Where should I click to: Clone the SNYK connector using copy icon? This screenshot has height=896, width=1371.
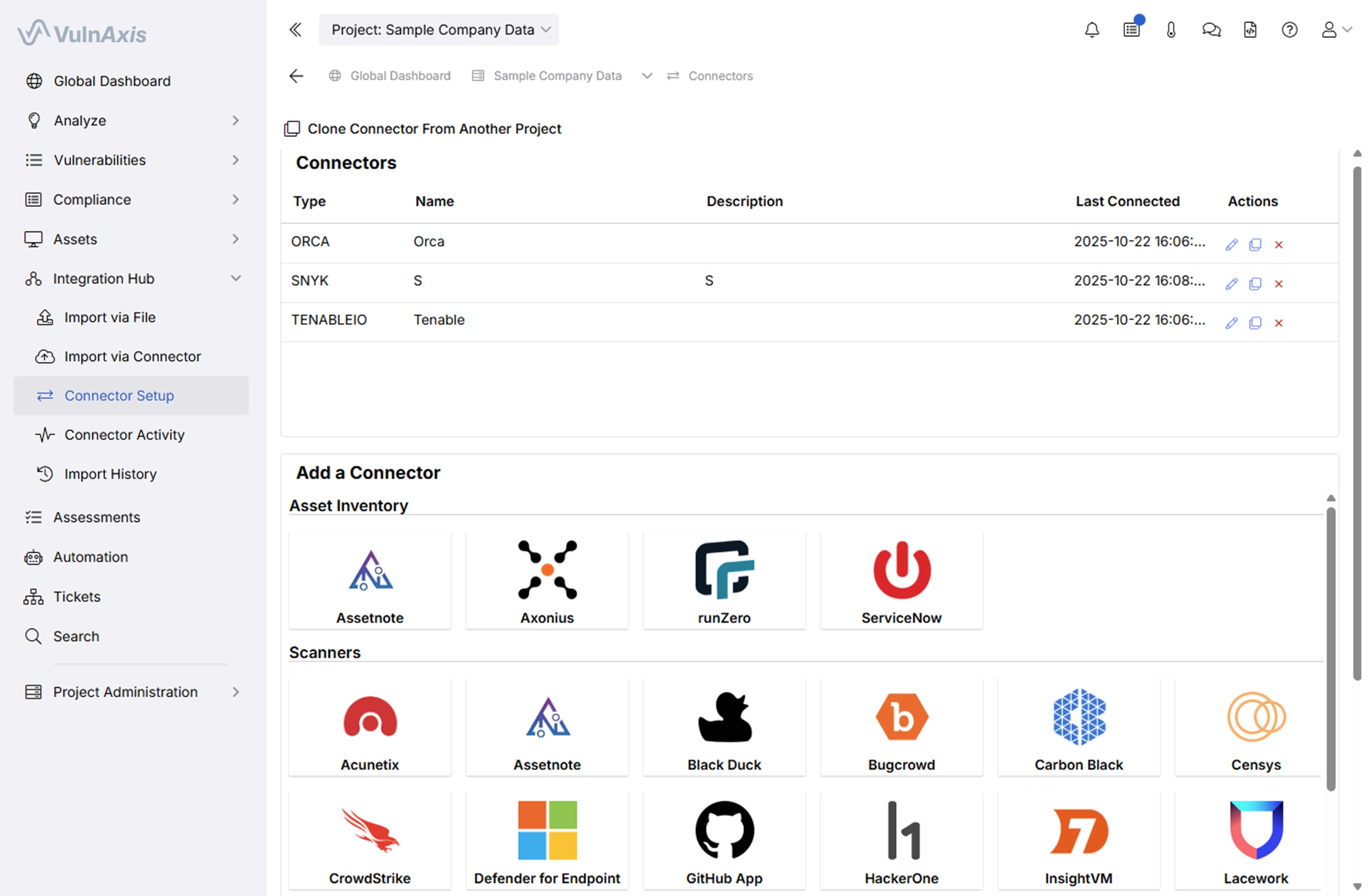click(1255, 284)
